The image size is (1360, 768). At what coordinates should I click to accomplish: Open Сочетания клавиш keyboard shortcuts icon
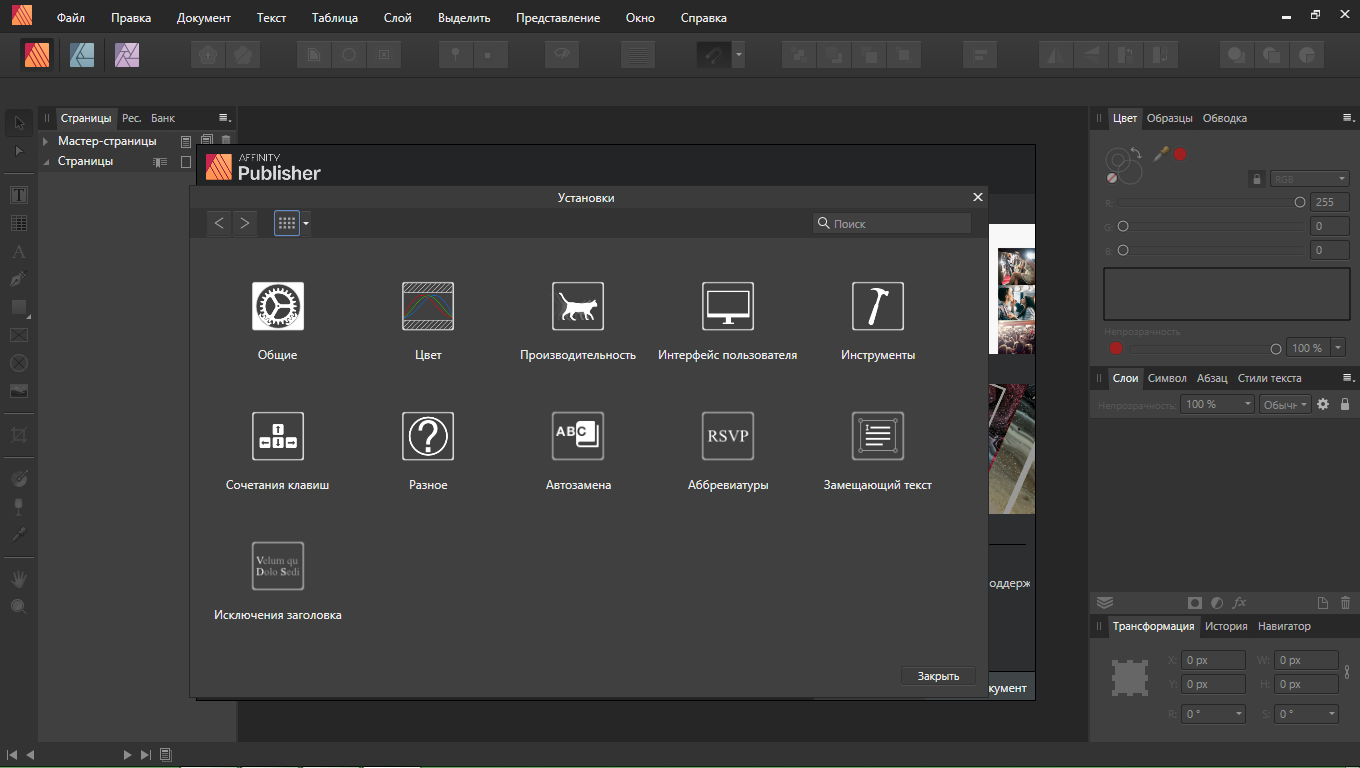277,436
